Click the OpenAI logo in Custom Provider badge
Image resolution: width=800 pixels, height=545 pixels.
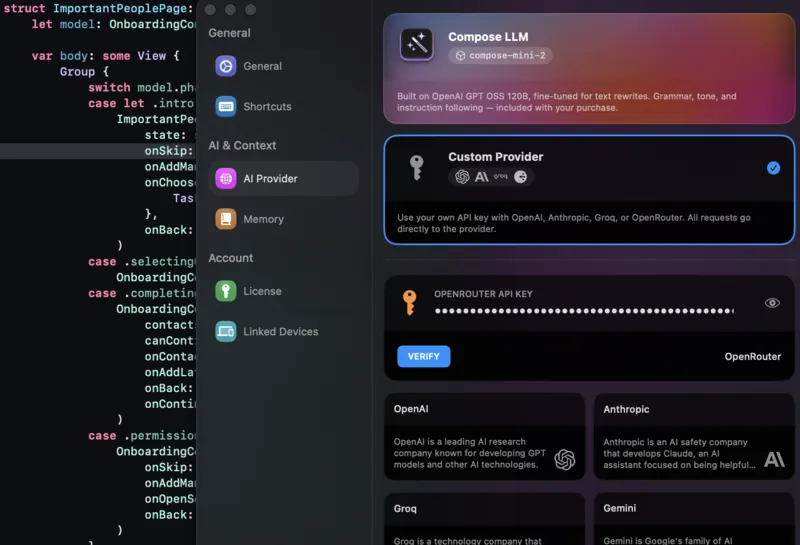[x=462, y=177]
